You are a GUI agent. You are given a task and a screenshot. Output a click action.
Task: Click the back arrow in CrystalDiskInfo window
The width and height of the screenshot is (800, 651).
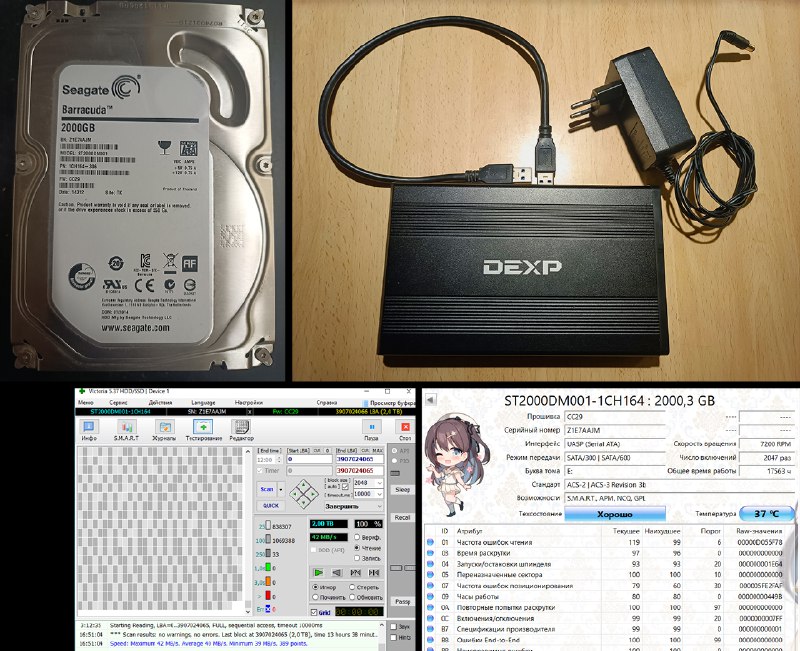(x=431, y=399)
